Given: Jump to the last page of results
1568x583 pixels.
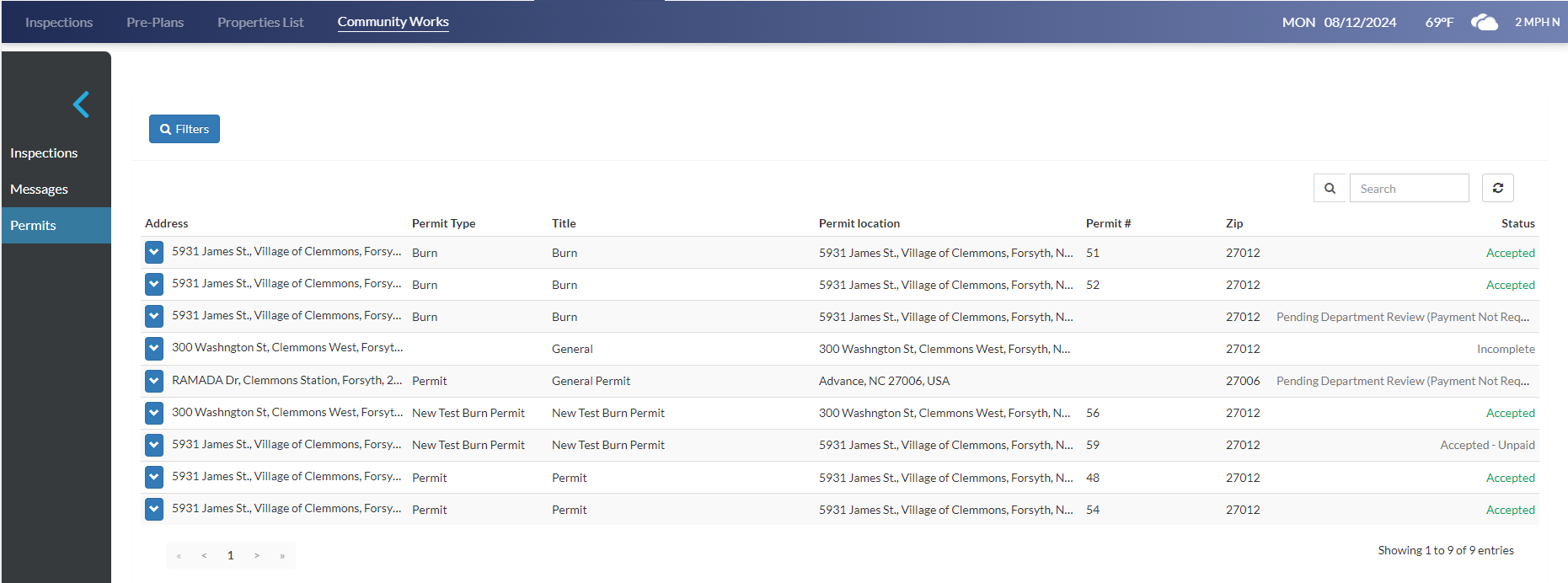Looking at the screenshot, I should (x=282, y=555).
